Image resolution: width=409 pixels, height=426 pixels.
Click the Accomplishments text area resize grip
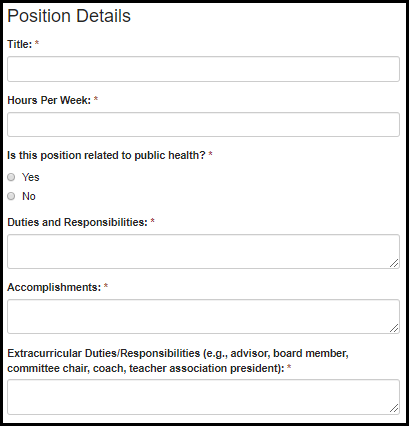click(x=394, y=328)
